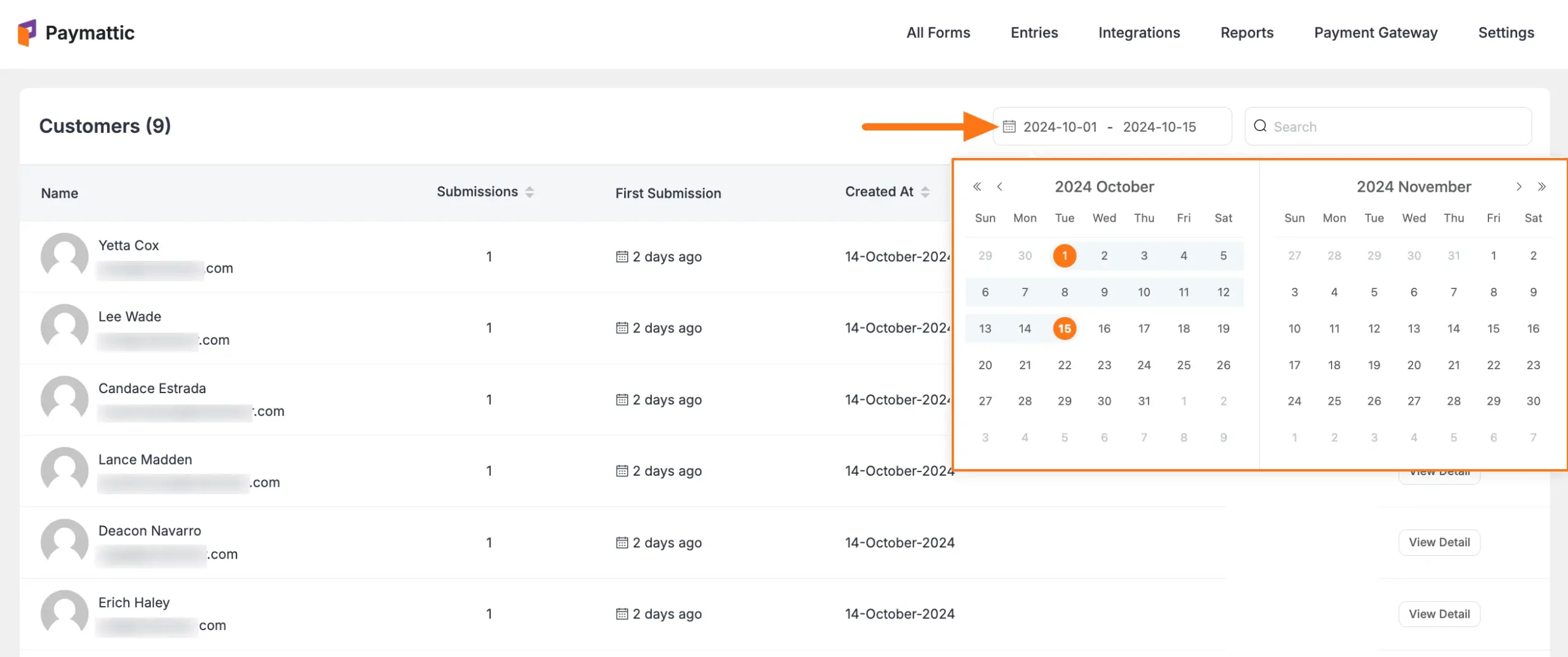Image resolution: width=1568 pixels, height=657 pixels.
Task: Click the sort arrows on the Created At column
Action: click(926, 191)
